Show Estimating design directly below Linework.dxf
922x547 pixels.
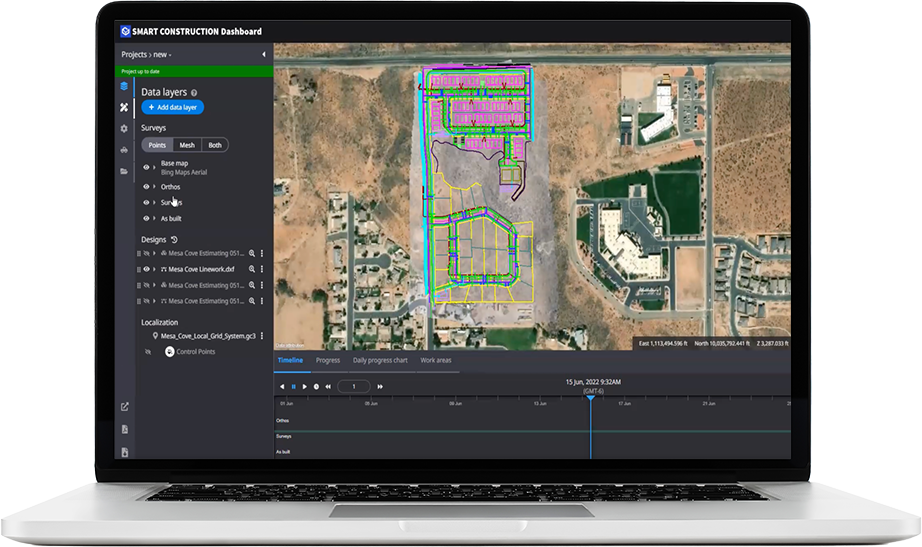point(146,285)
